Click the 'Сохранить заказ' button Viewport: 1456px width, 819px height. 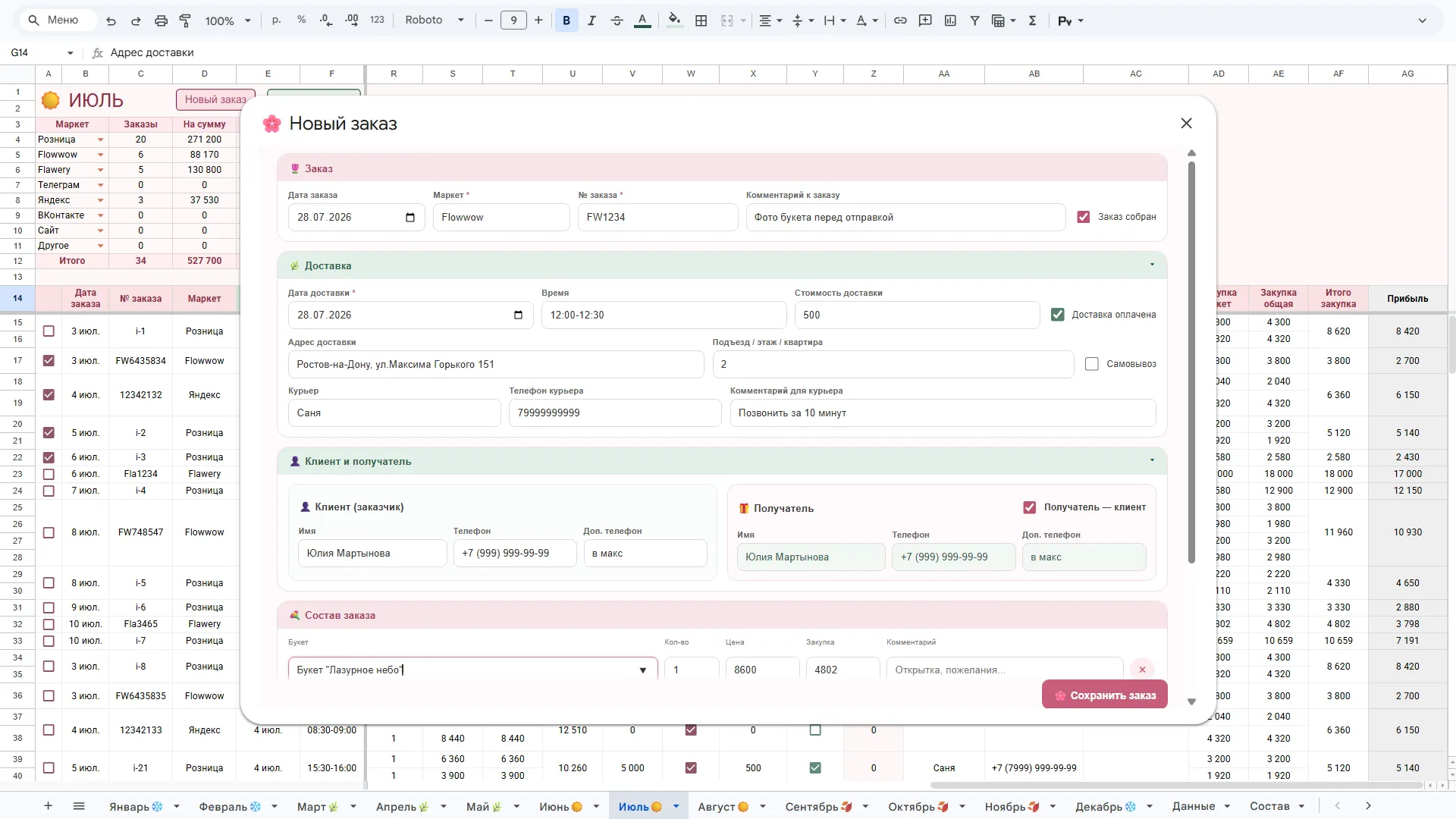(1104, 695)
